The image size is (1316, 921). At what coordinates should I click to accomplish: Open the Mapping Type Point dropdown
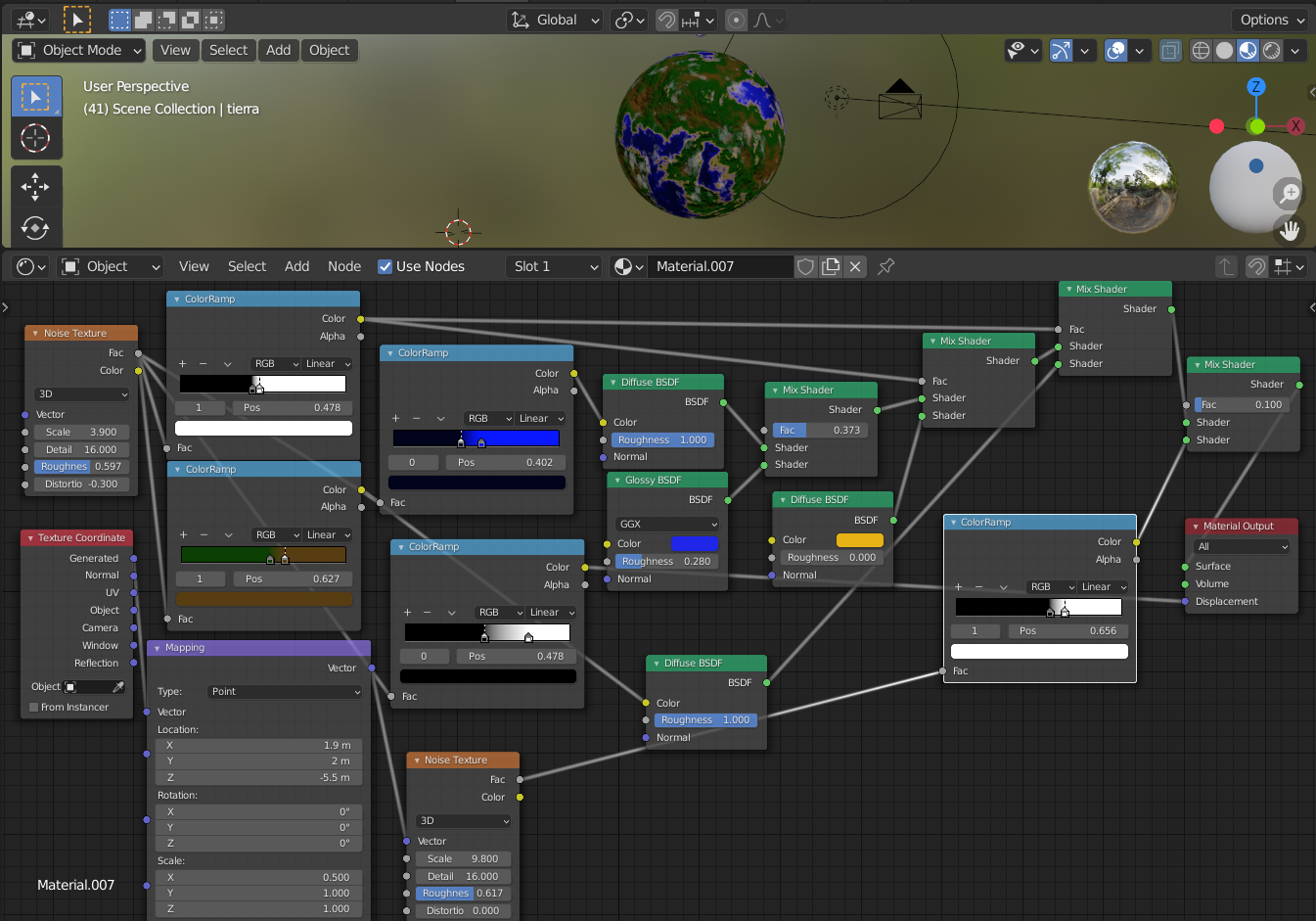[285, 692]
